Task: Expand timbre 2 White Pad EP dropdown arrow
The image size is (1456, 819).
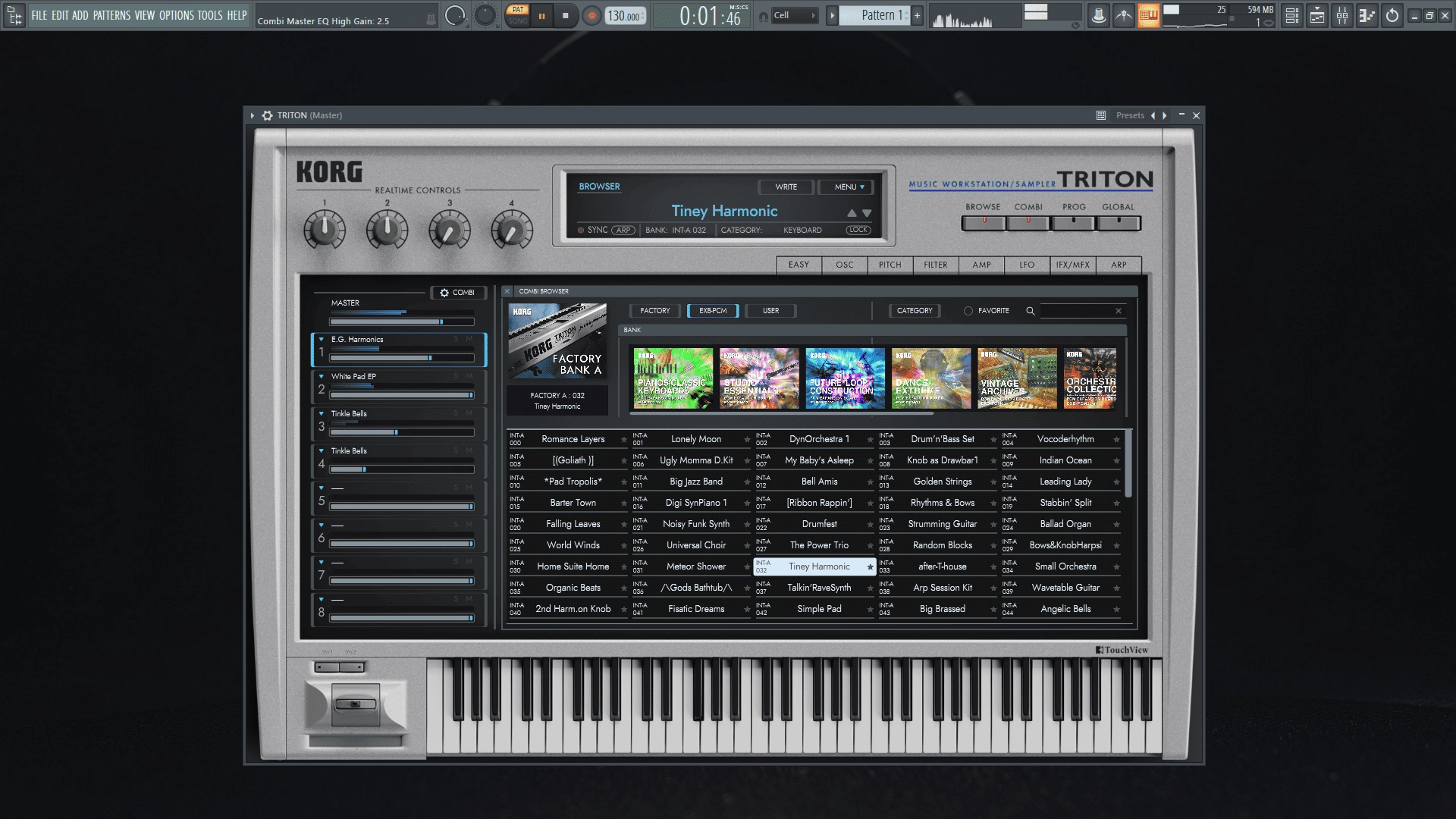Action: click(322, 376)
